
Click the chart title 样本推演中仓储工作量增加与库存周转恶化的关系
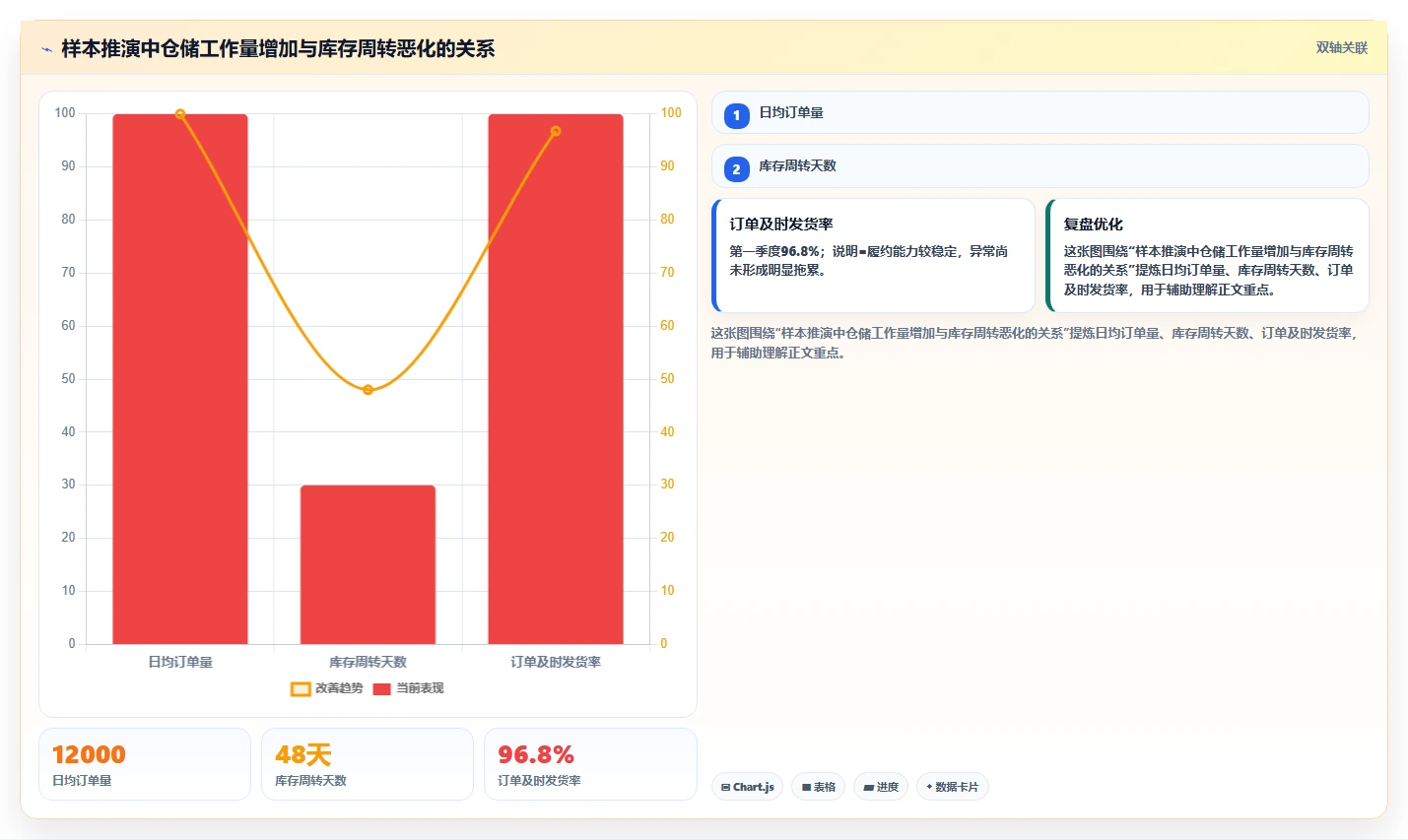pos(278,49)
